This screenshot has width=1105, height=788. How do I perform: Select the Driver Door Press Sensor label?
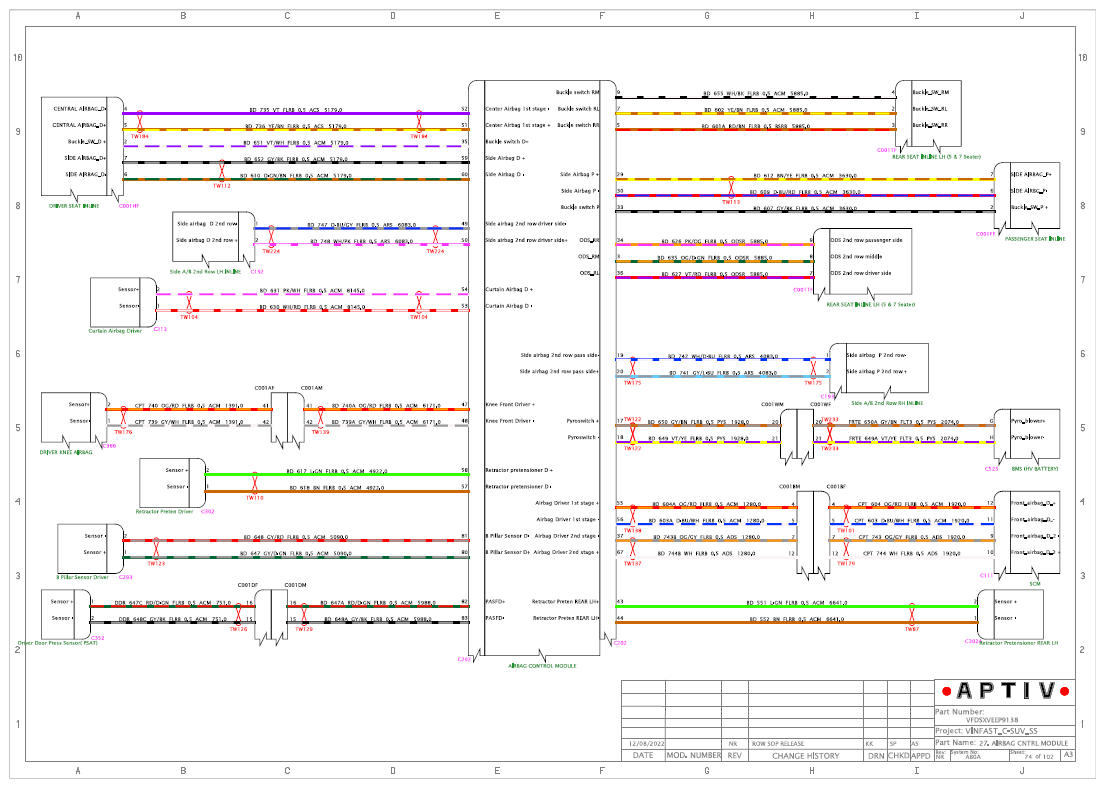tap(57, 643)
